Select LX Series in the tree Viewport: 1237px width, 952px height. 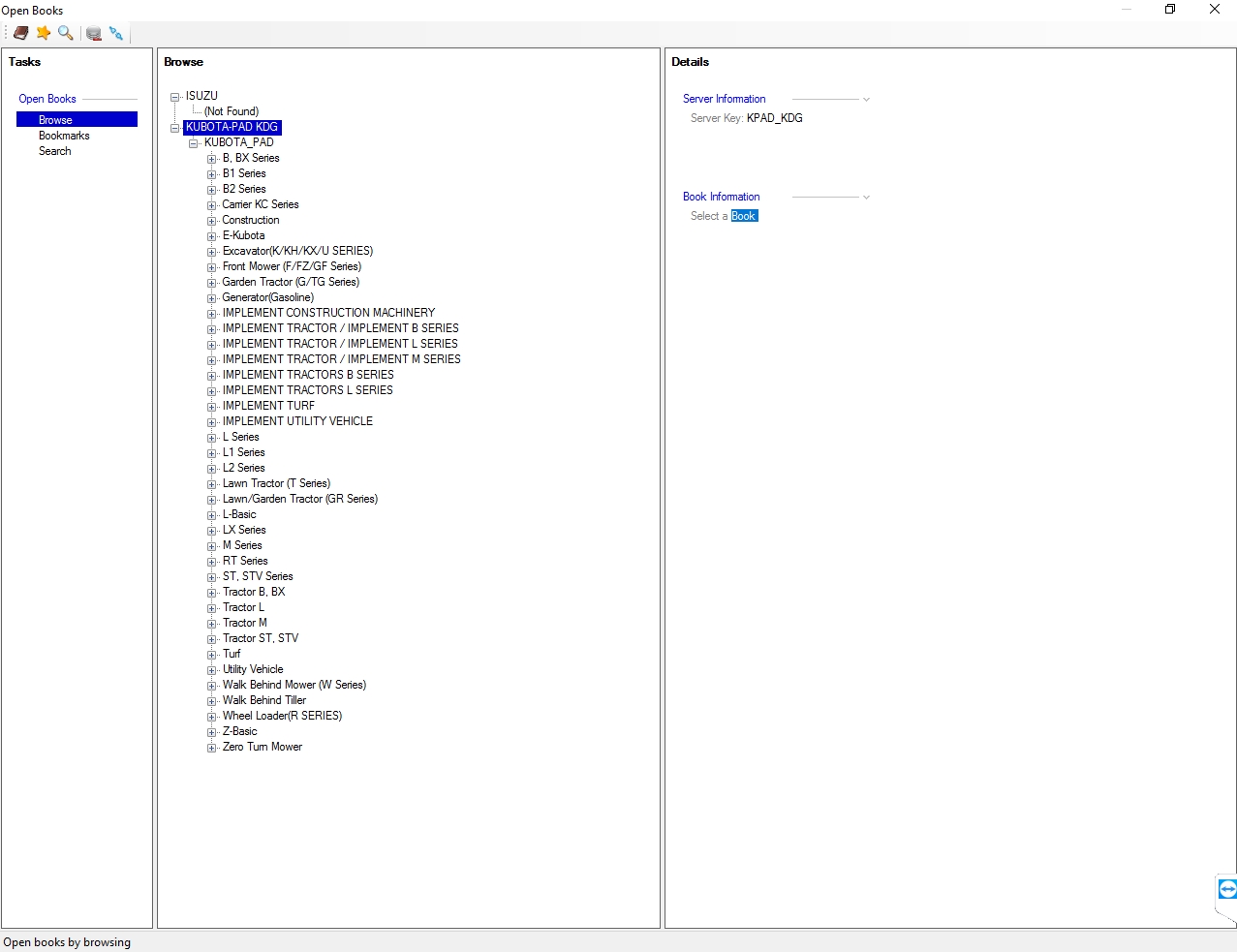point(244,530)
